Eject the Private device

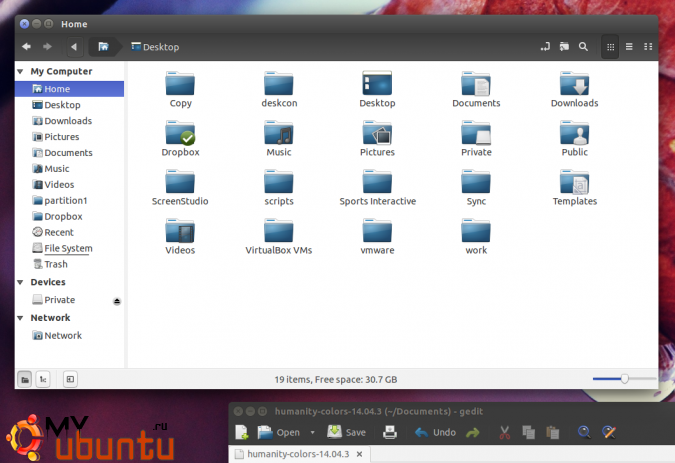[117, 300]
